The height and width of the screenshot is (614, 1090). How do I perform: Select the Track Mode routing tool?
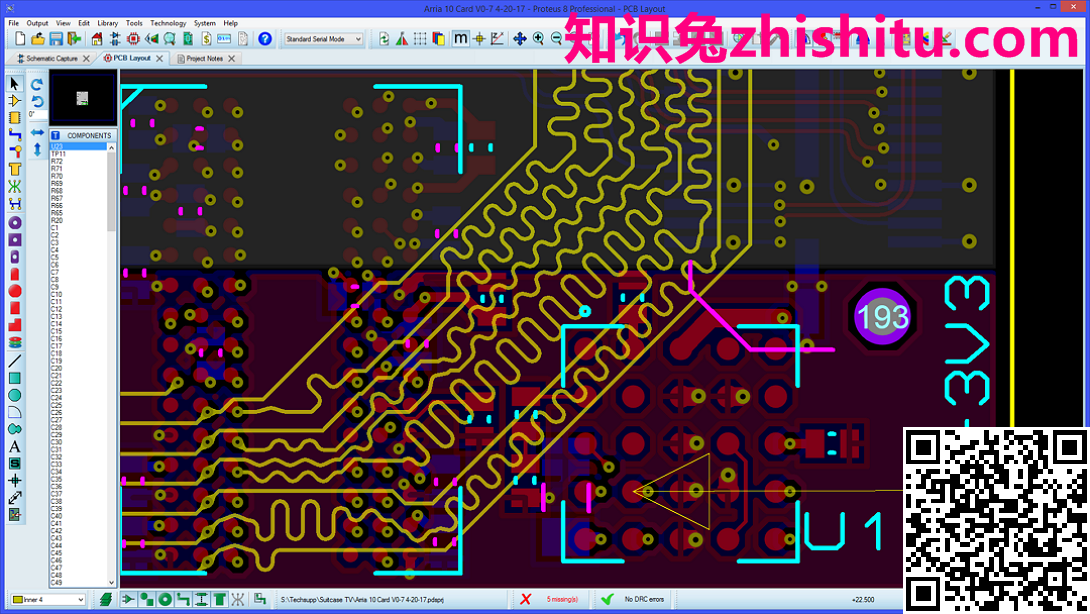(x=14, y=134)
